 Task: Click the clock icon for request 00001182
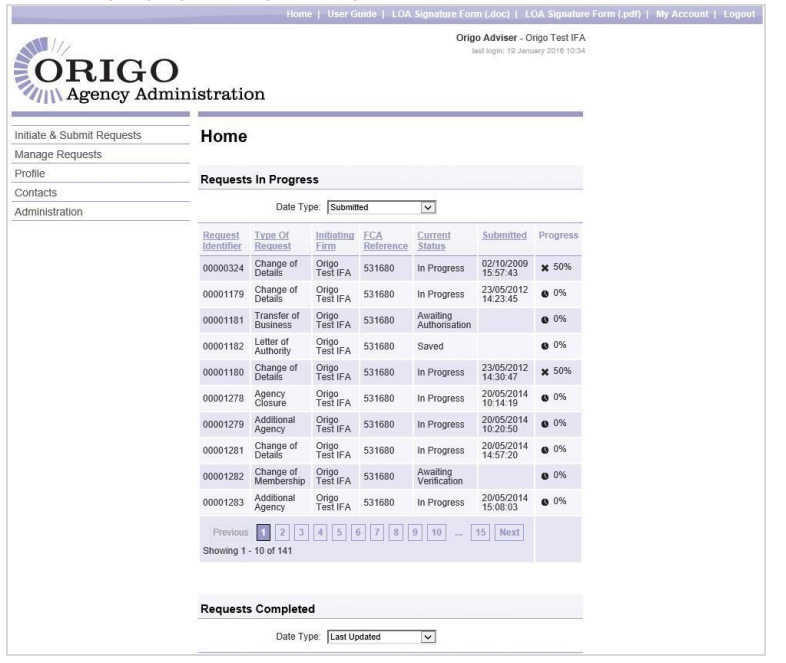[545, 346]
